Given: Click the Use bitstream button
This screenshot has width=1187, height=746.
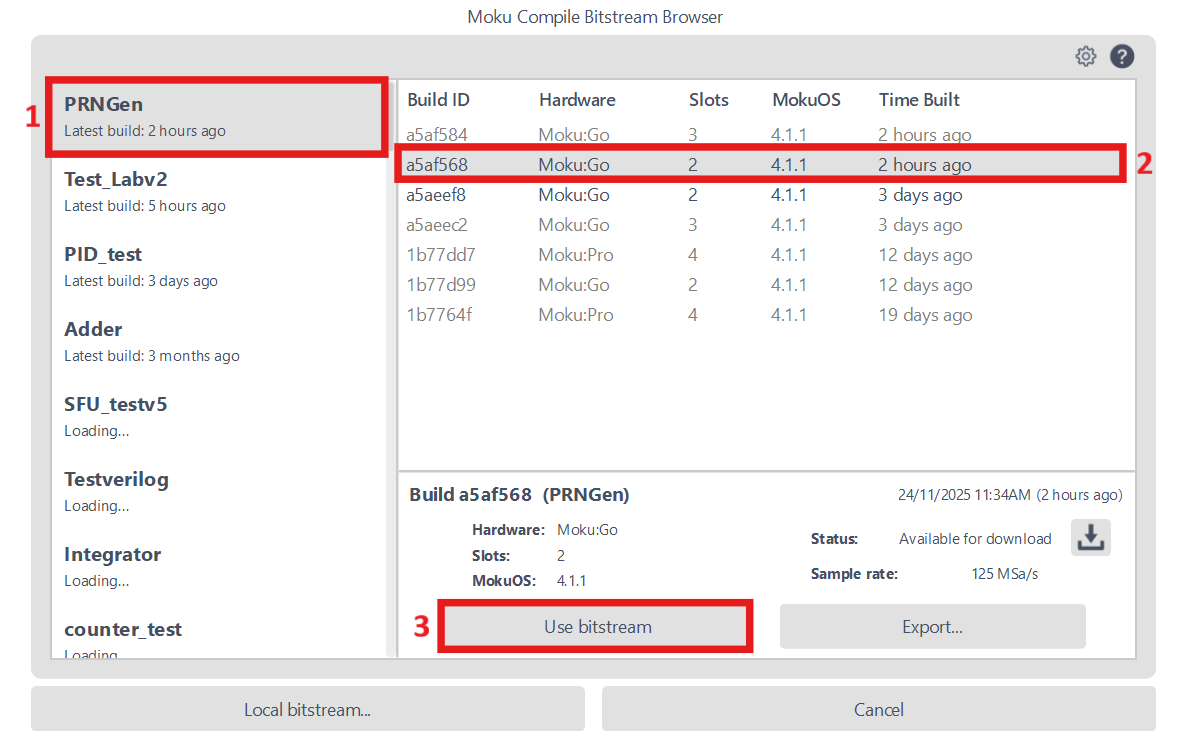Looking at the screenshot, I should tap(597, 627).
